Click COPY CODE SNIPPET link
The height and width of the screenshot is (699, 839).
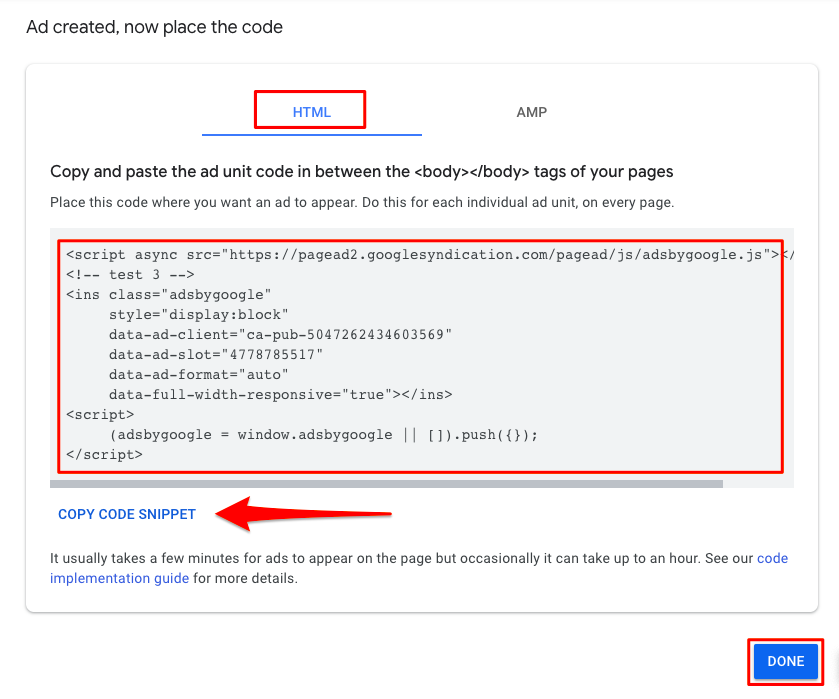[127, 514]
